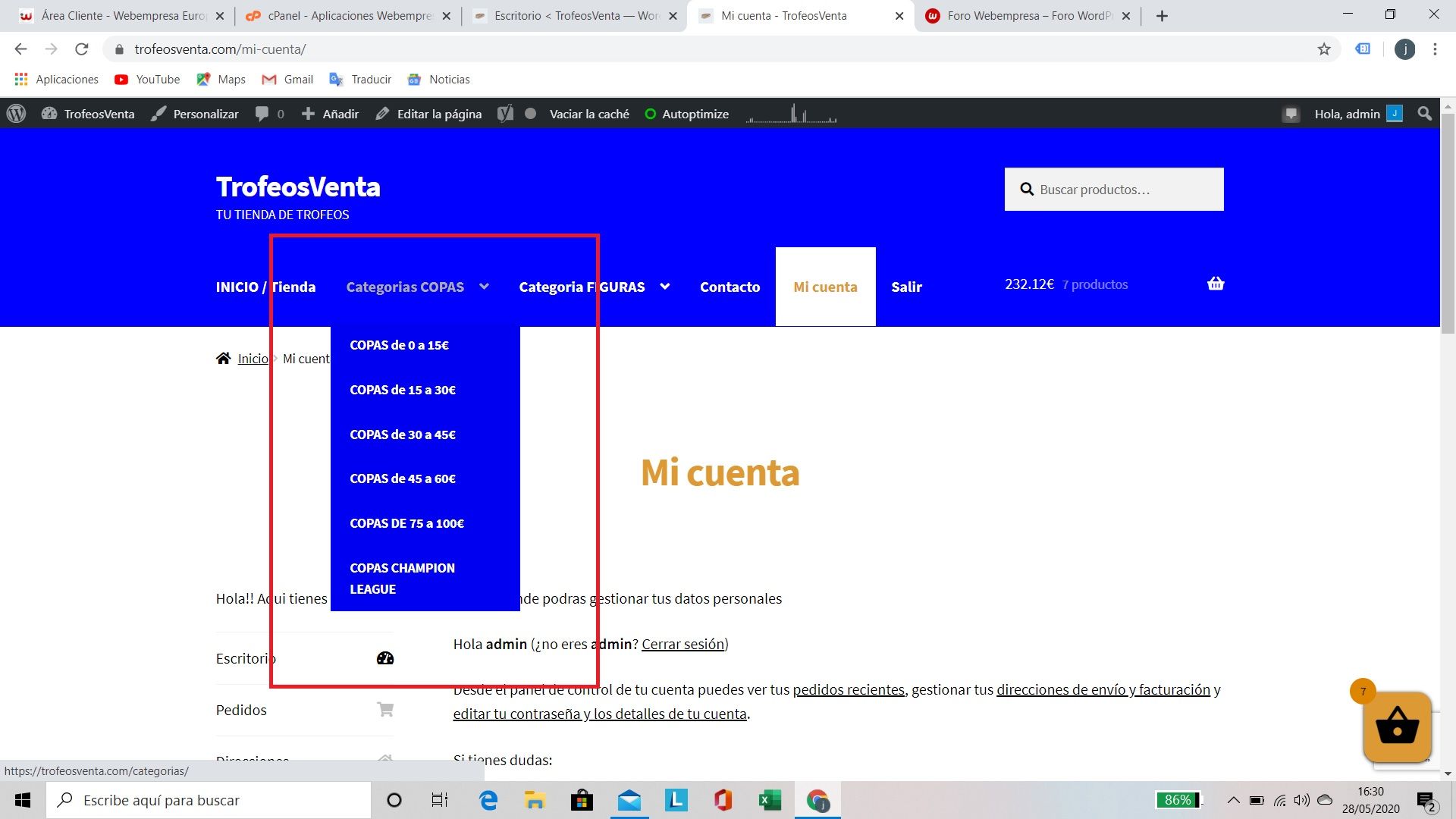
Task: Switch to the Escritorio TrofeosVenta tab
Action: (574, 16)
